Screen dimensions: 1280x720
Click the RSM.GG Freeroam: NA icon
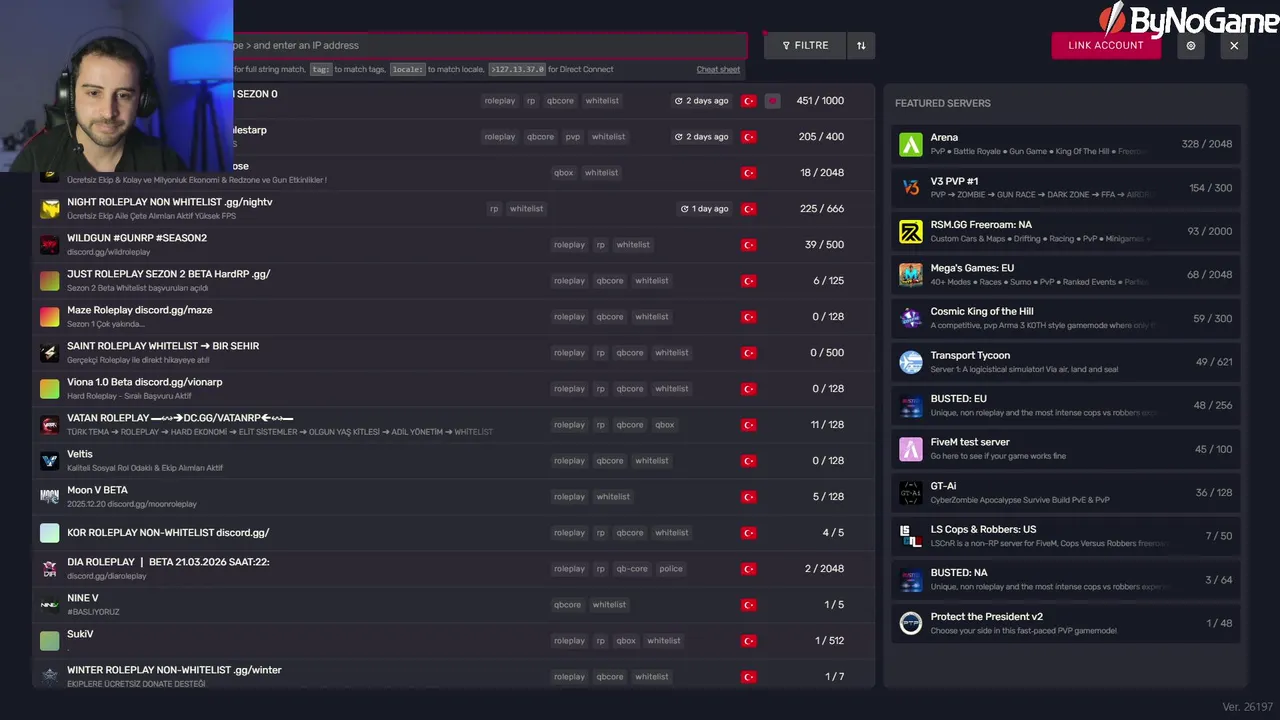tap(911, 231)
